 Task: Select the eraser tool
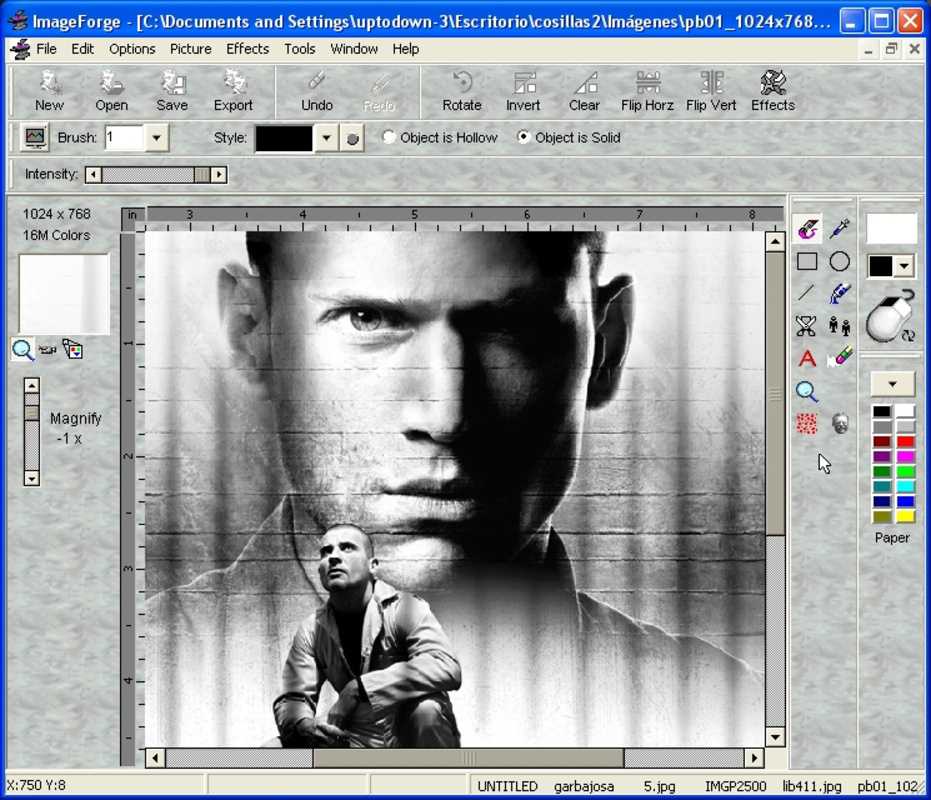pos(840,357)
